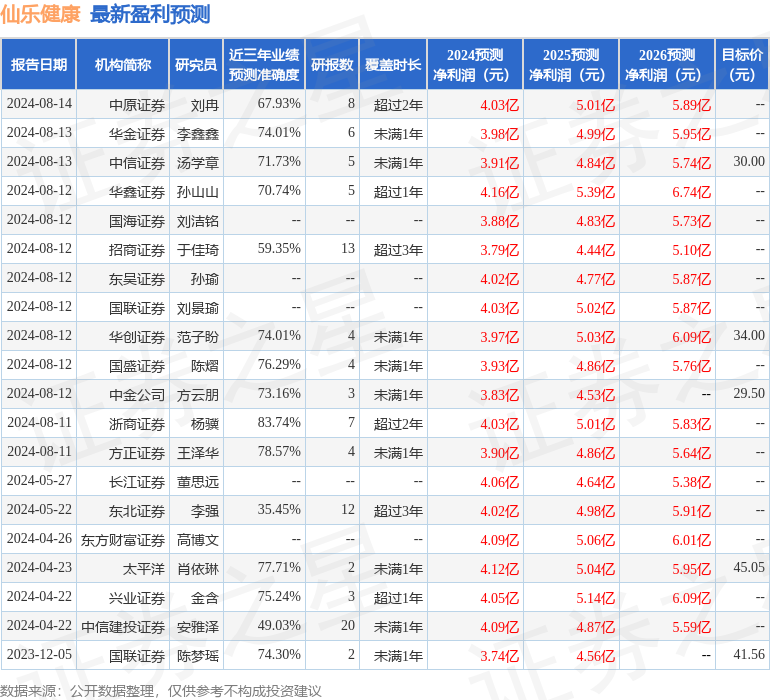Image resolution: width=770 pixels, height=700 pixels.
Task: Select the 机构简称 column header
Action: tap(123, 64)
